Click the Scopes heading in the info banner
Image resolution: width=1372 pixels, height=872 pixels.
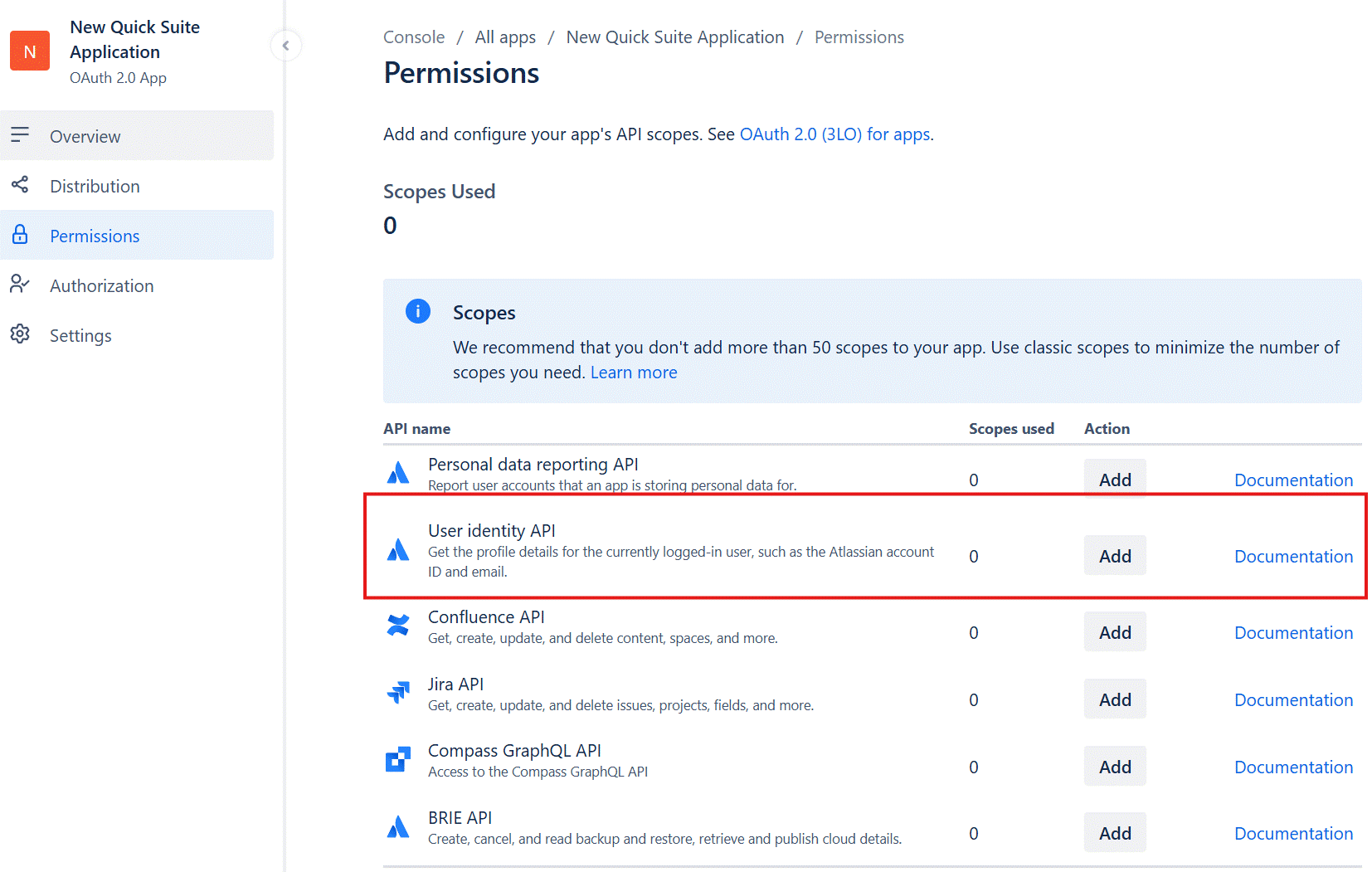tap(484, 313)
